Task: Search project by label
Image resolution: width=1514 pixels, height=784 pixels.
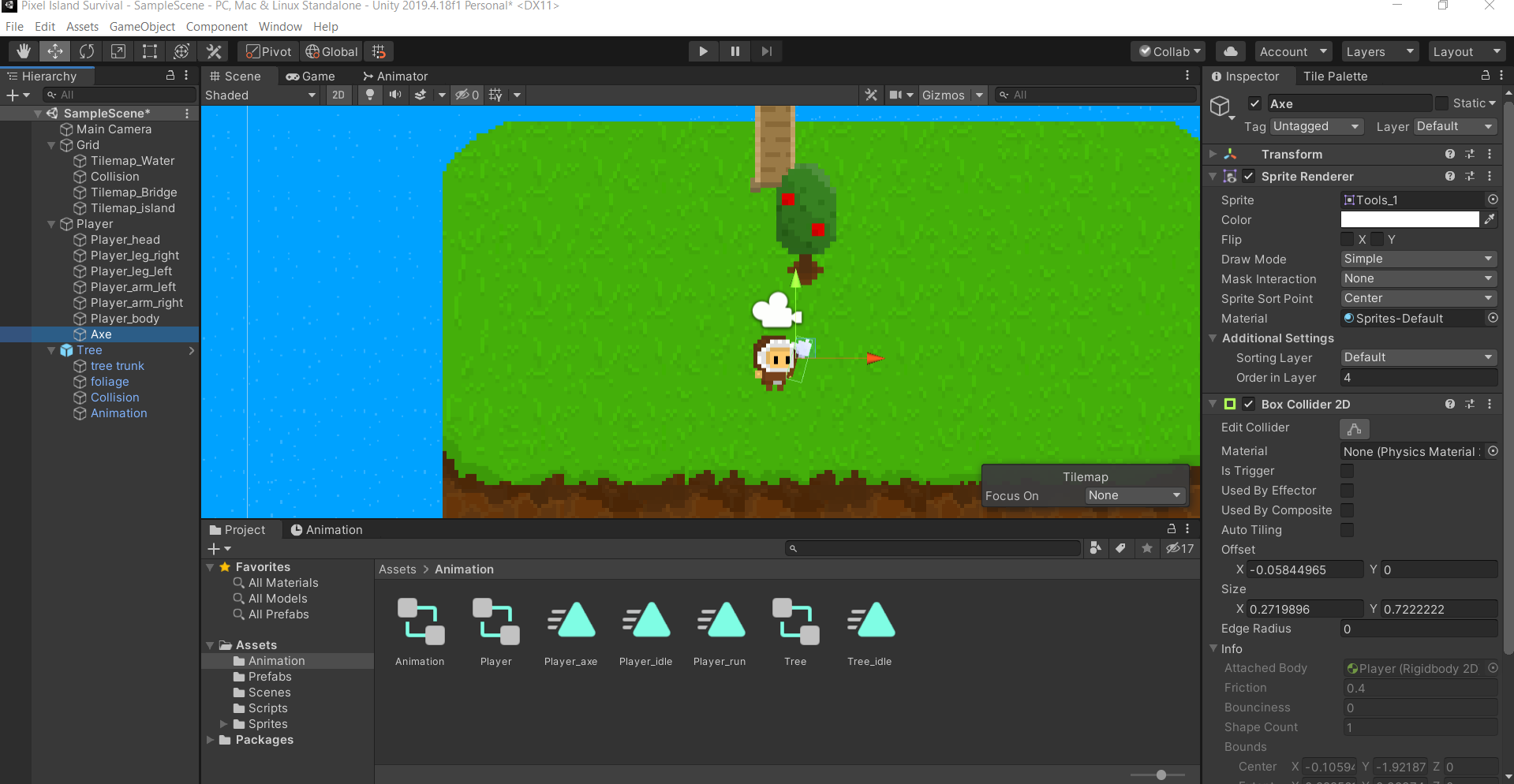Action: coord(1121,548)
